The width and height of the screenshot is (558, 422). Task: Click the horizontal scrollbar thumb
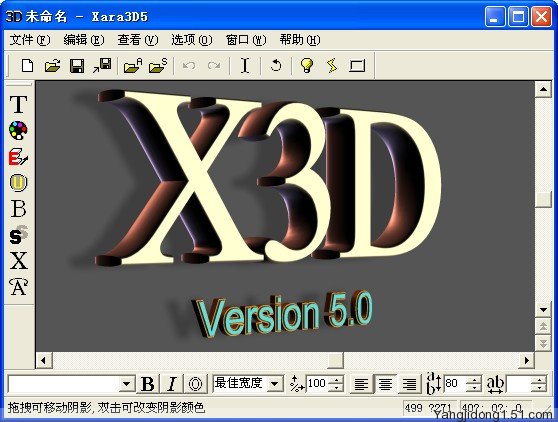(x=335, y=360)
